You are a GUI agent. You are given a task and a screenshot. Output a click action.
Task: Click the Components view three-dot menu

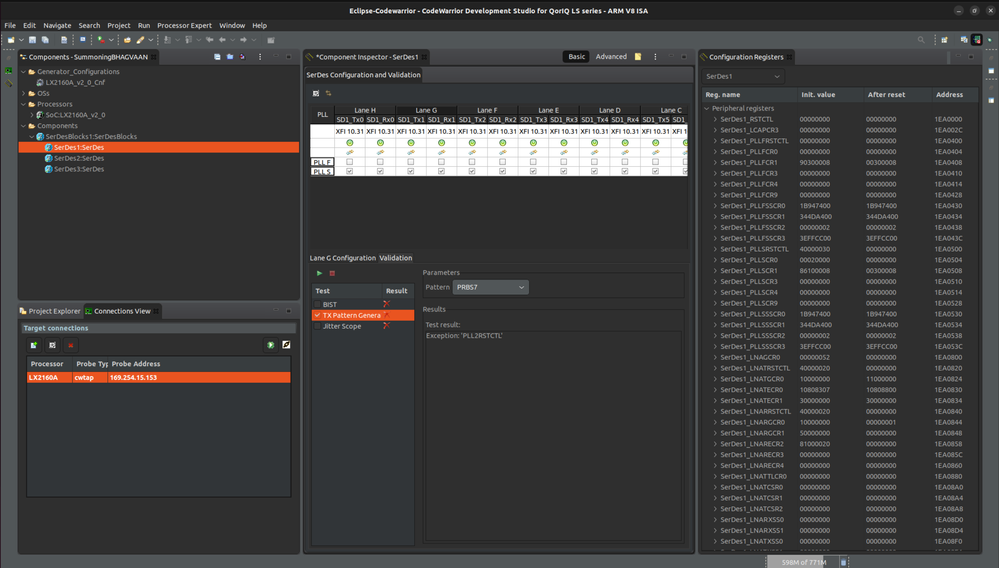(260, 57)
